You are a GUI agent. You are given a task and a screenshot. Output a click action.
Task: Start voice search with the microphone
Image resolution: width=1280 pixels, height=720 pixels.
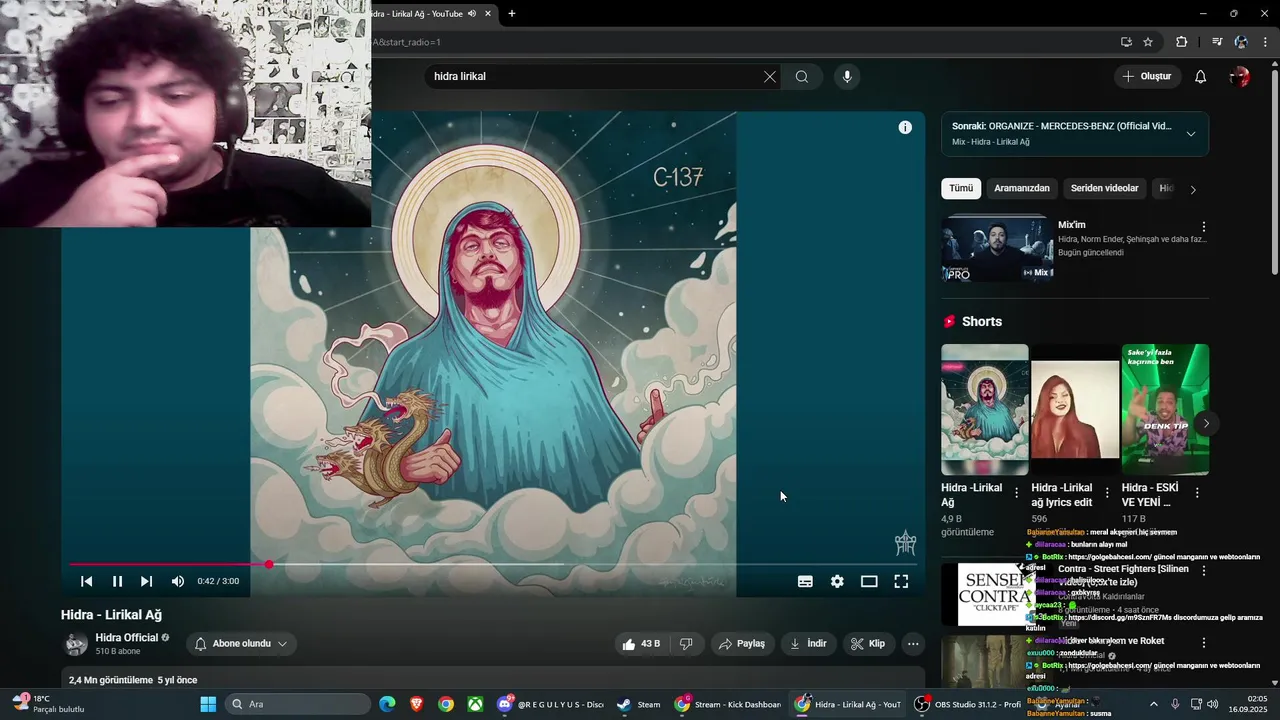pyautogui.click(x=847, y=77)
